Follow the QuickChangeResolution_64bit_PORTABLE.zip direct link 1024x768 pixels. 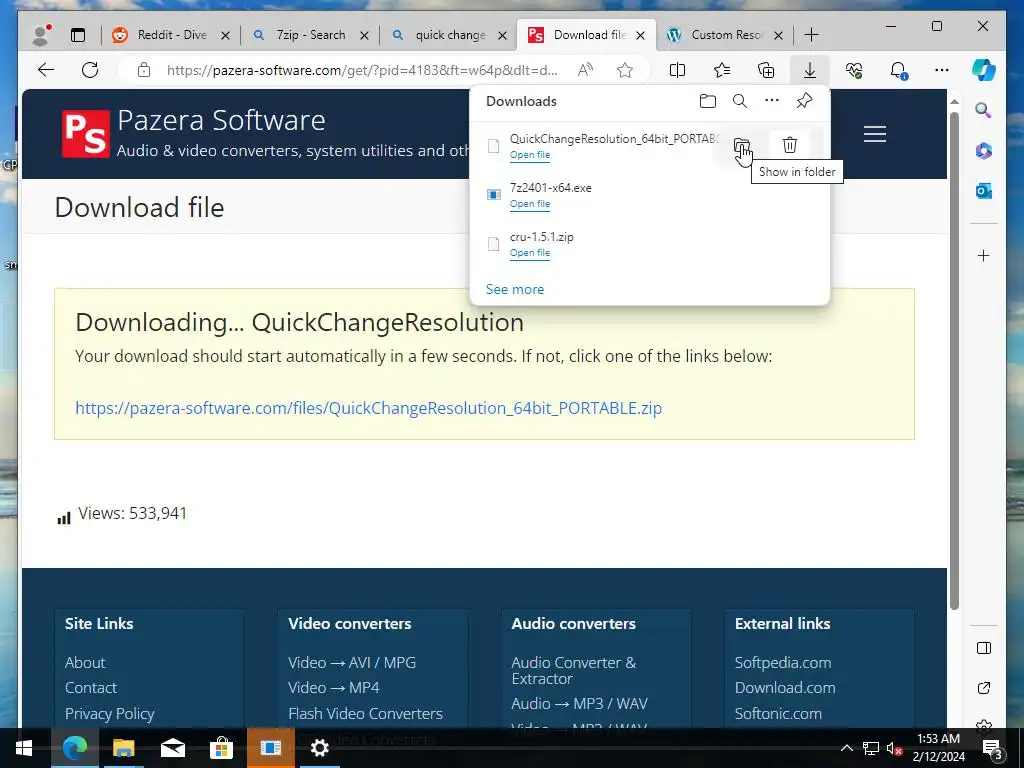[x=368, y=408]
